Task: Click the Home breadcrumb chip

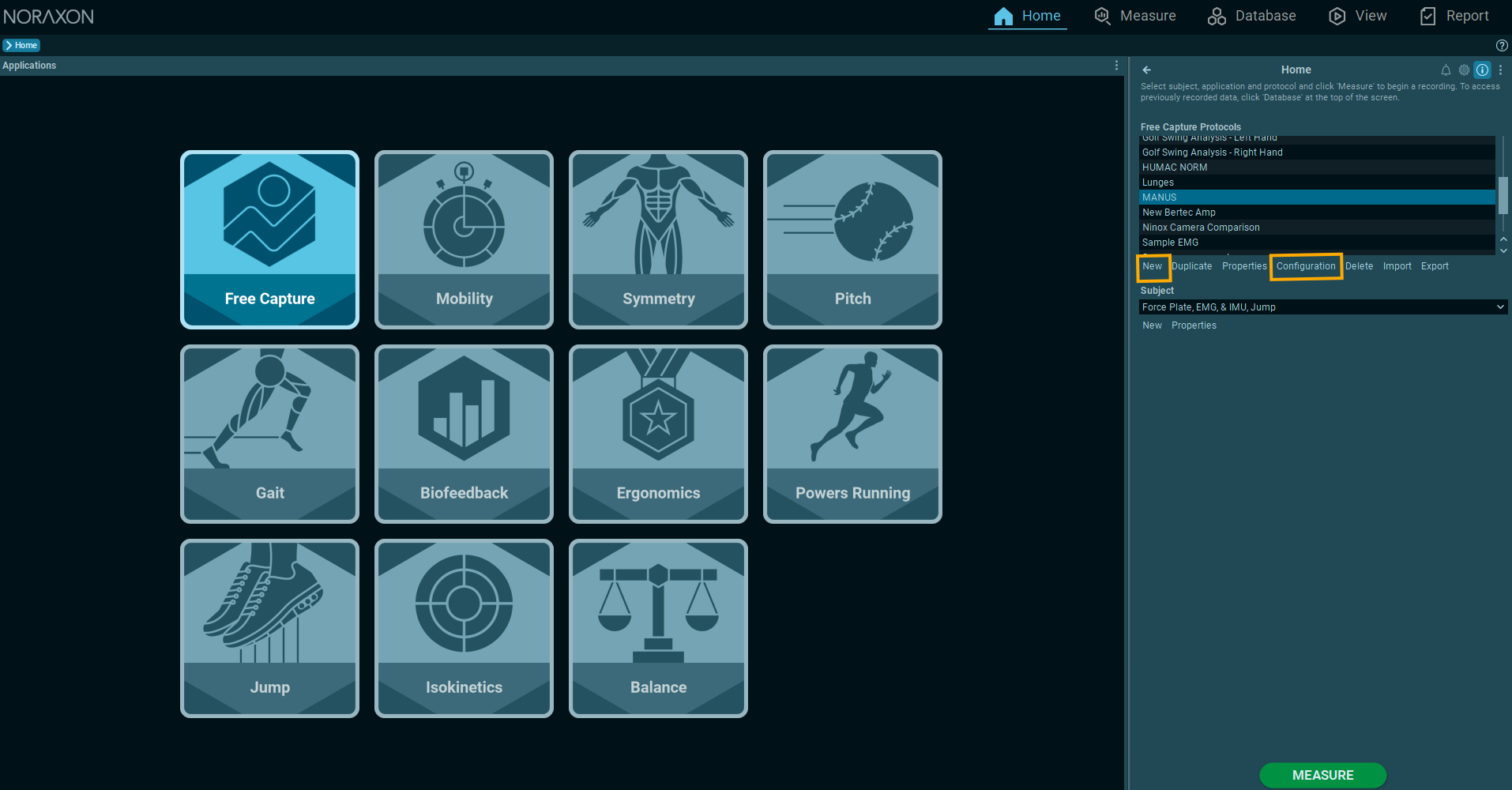Action: coord(21,45)
